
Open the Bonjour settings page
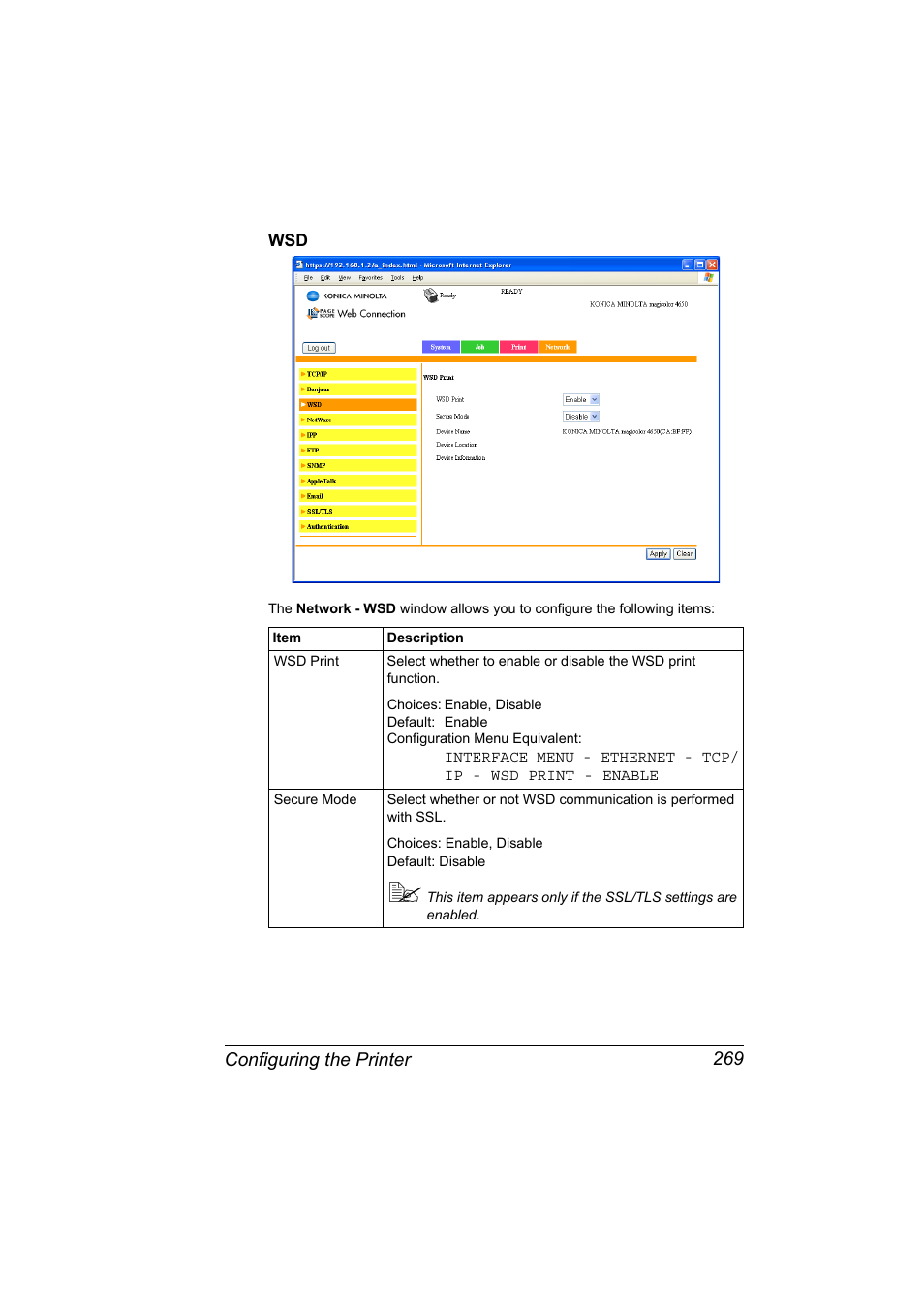[x=358, y=389]
